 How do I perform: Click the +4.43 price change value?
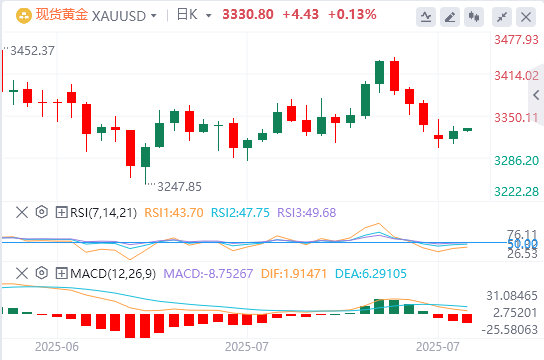click(x=300, y=15)
